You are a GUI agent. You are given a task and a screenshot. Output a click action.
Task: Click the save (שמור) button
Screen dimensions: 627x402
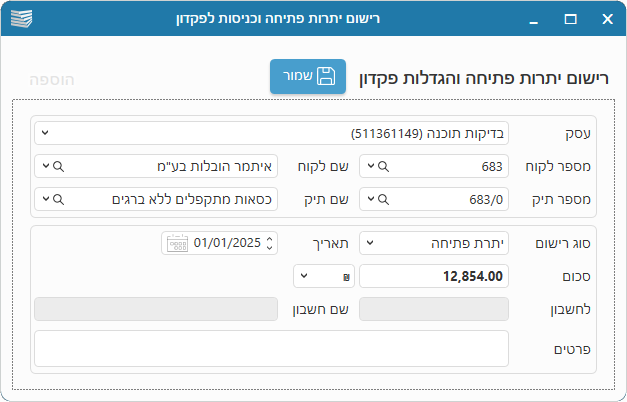[307, 77]
